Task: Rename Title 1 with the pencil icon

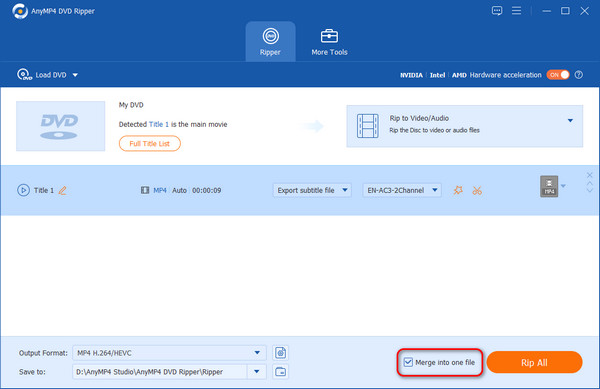Action: click(62, 190)
